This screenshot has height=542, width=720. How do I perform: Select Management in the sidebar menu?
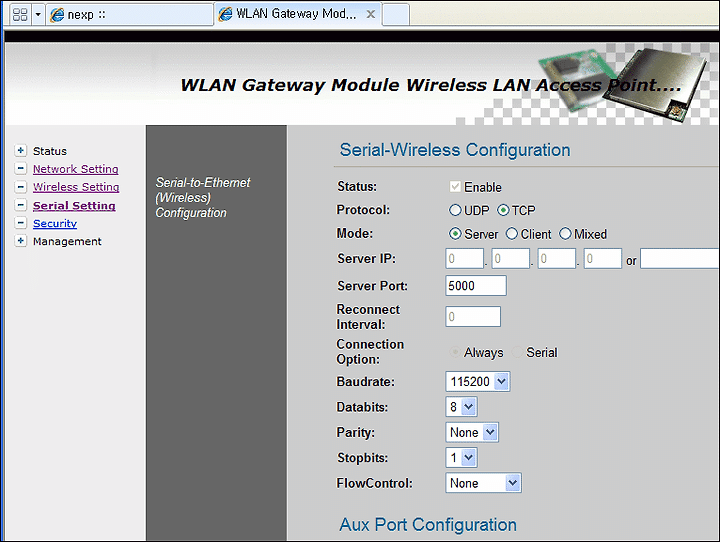[x=67, y=241]
